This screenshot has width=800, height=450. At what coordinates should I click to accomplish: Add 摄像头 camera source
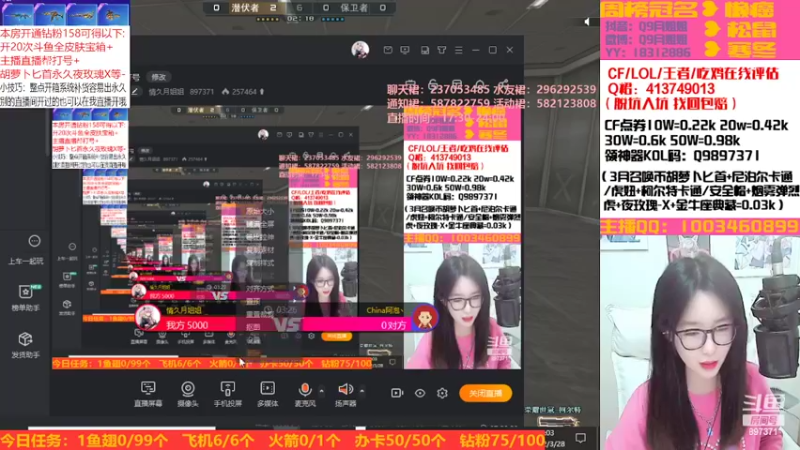188,394
